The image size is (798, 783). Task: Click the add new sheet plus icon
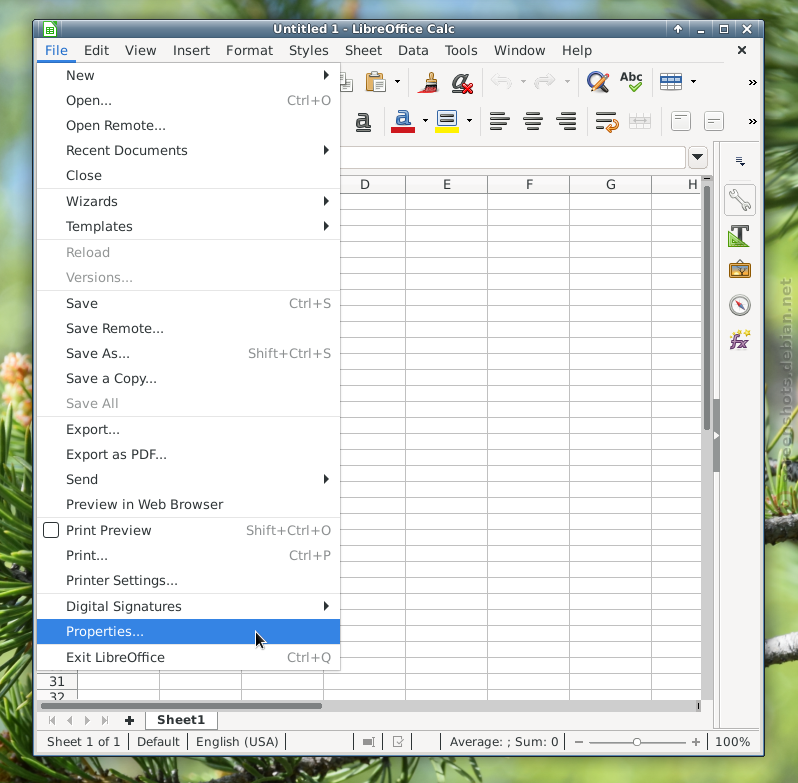point(129,720)
